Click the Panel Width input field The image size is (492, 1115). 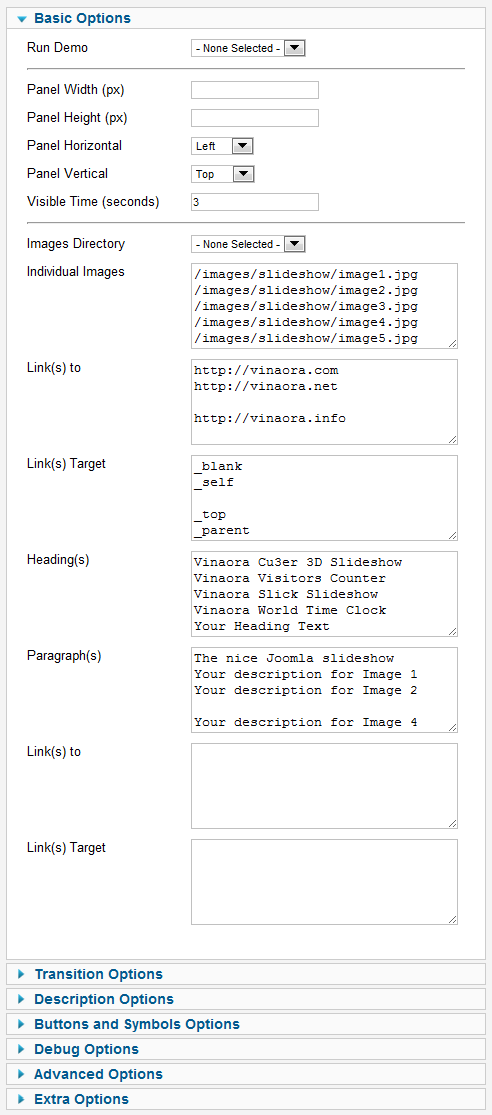point(255,90)
